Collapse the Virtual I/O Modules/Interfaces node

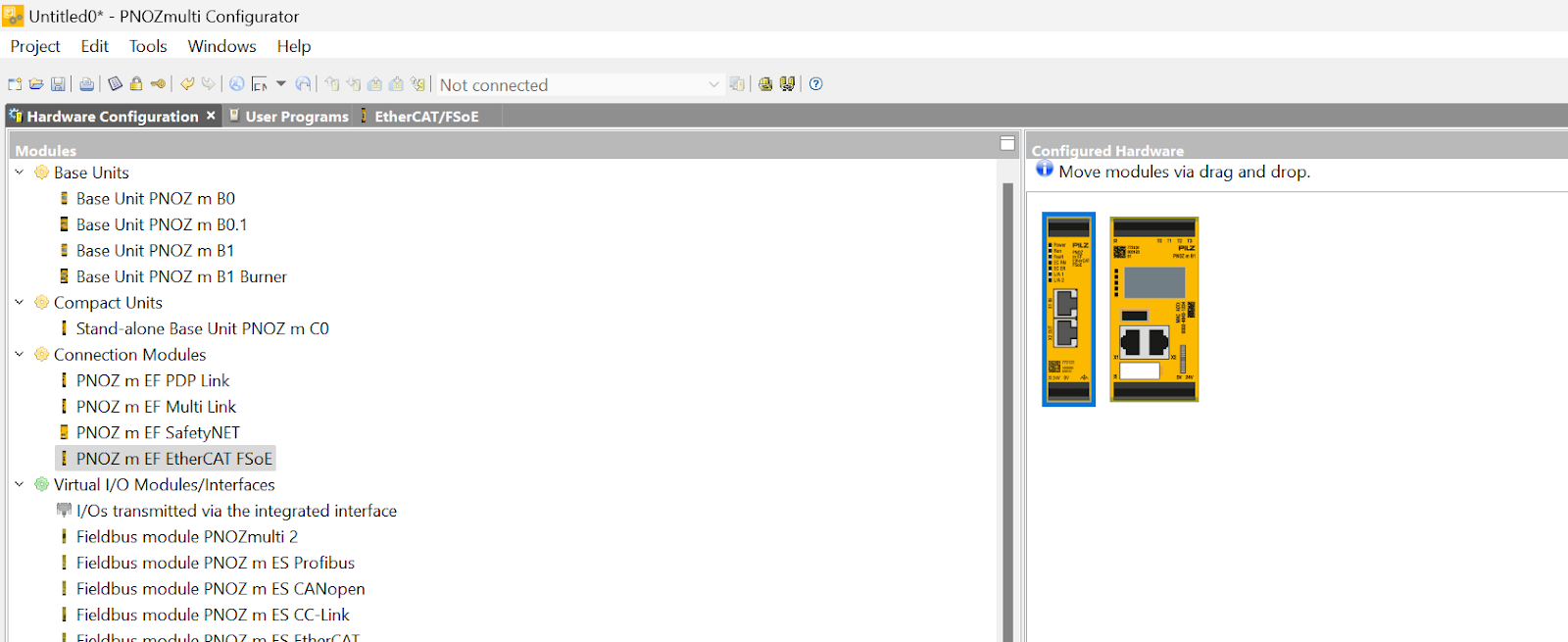pos(19,484)
